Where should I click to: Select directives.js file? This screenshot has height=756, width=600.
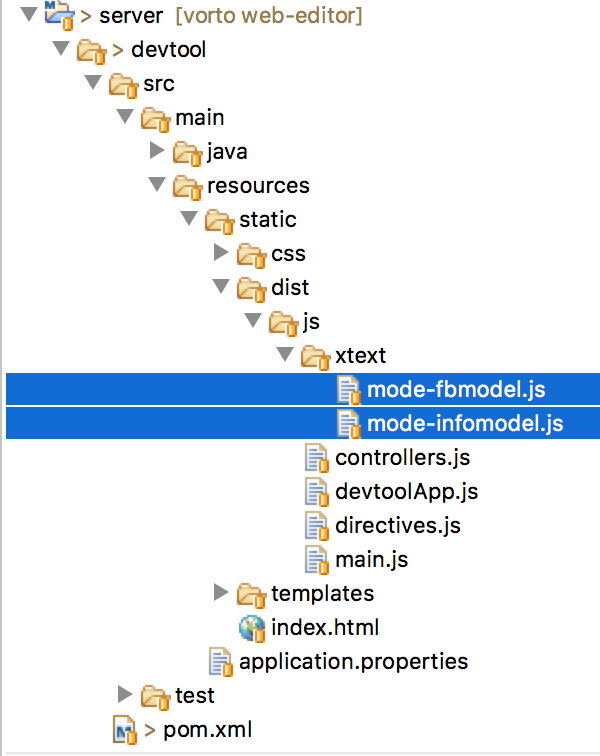[x=397, y=526]
